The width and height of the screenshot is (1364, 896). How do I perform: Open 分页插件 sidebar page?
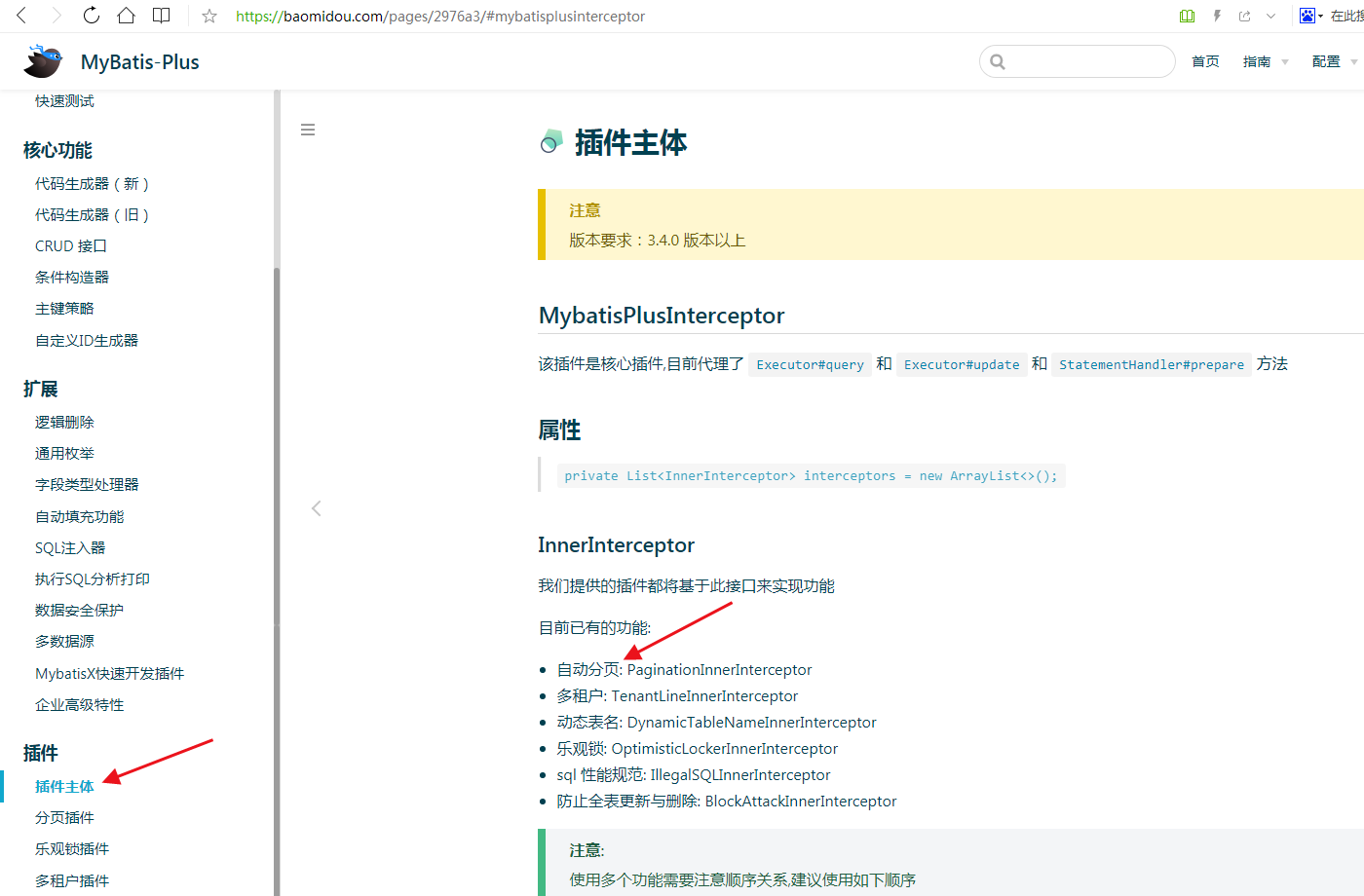64,818
